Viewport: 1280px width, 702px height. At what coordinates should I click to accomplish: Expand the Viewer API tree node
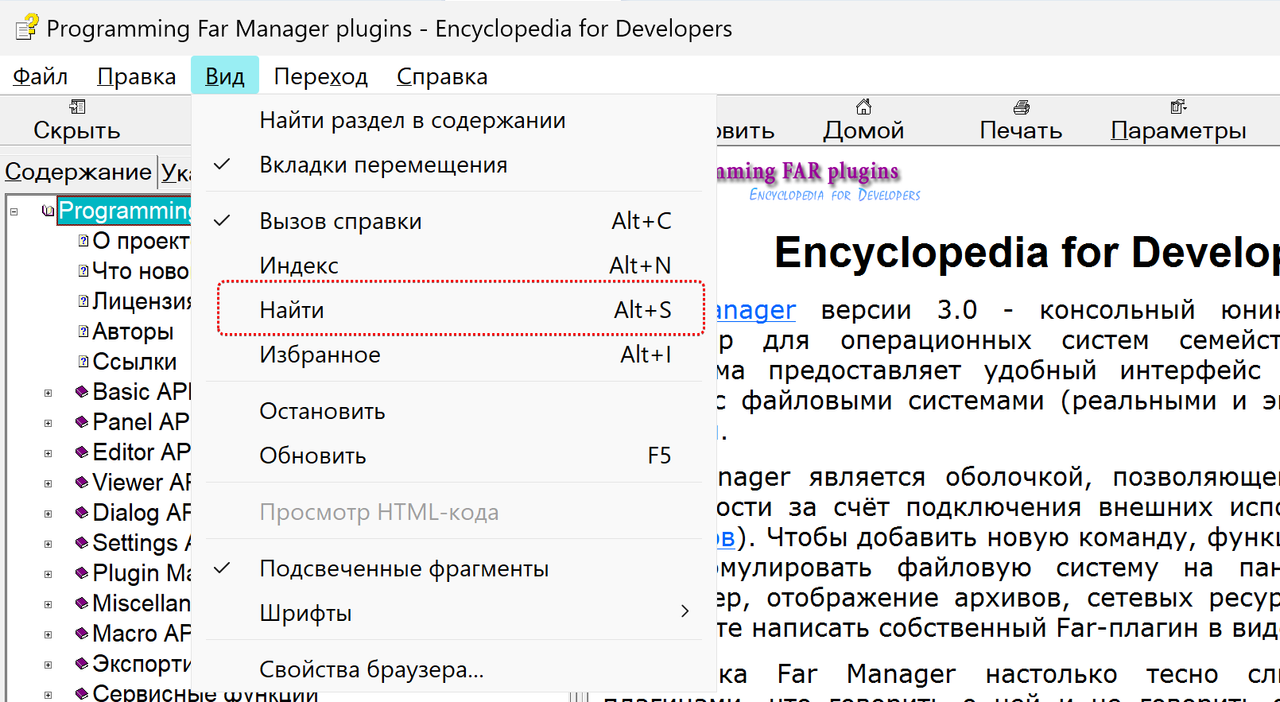48,483
